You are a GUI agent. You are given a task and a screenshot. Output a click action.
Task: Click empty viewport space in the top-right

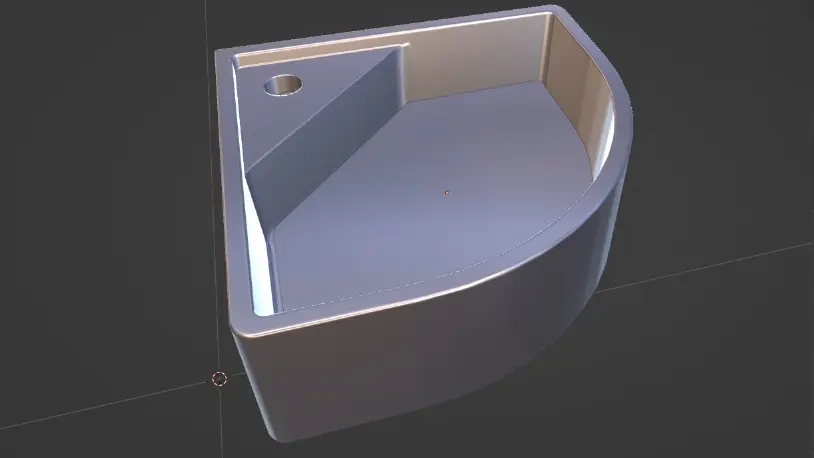click(x=730, y=60)
